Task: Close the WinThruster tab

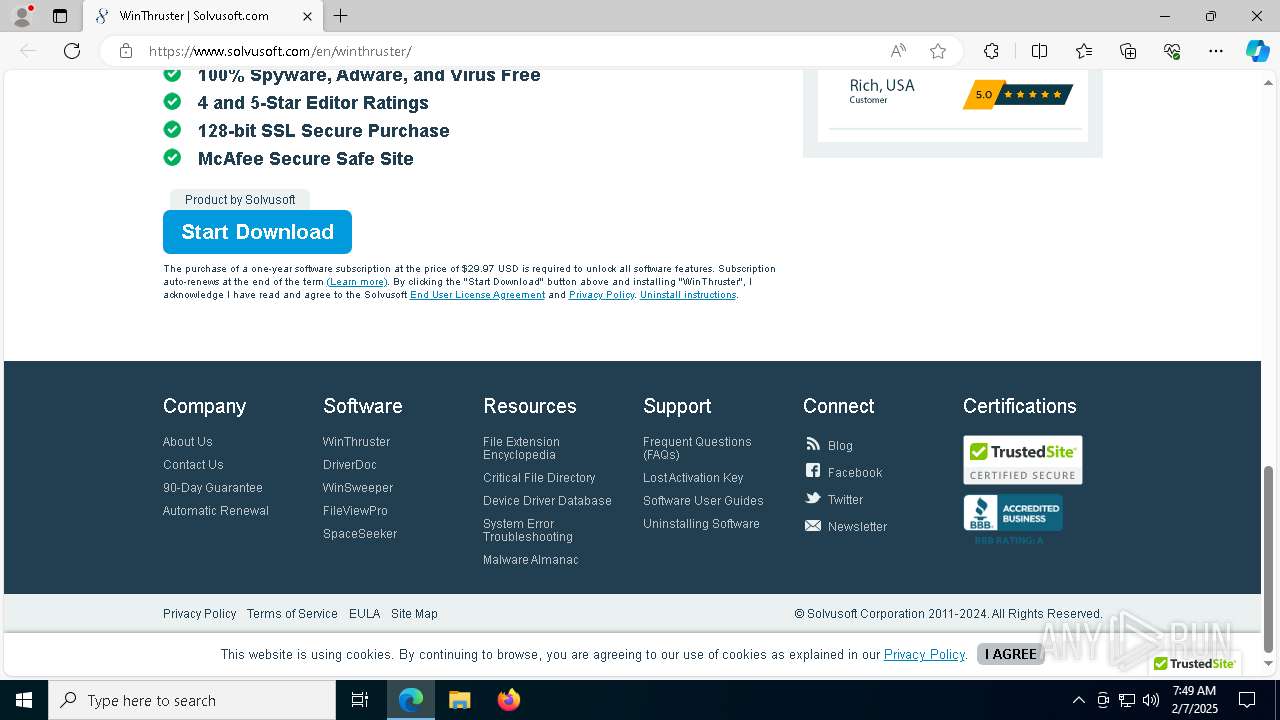Action: [307, 16]
